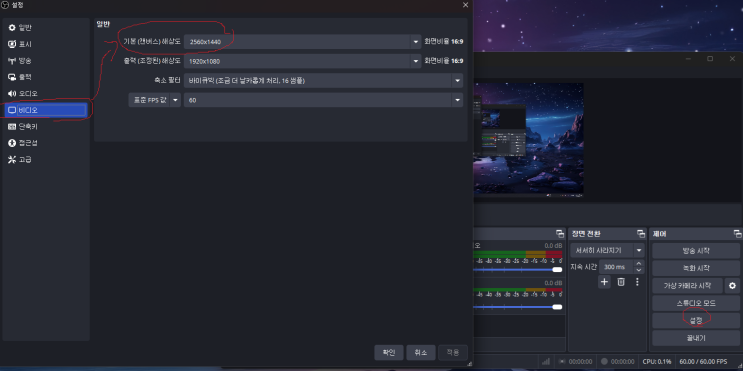Increase the 지속 시간 duration with the up arrow
The height and width of the screenshot is (371, 743).
point(639,263)
